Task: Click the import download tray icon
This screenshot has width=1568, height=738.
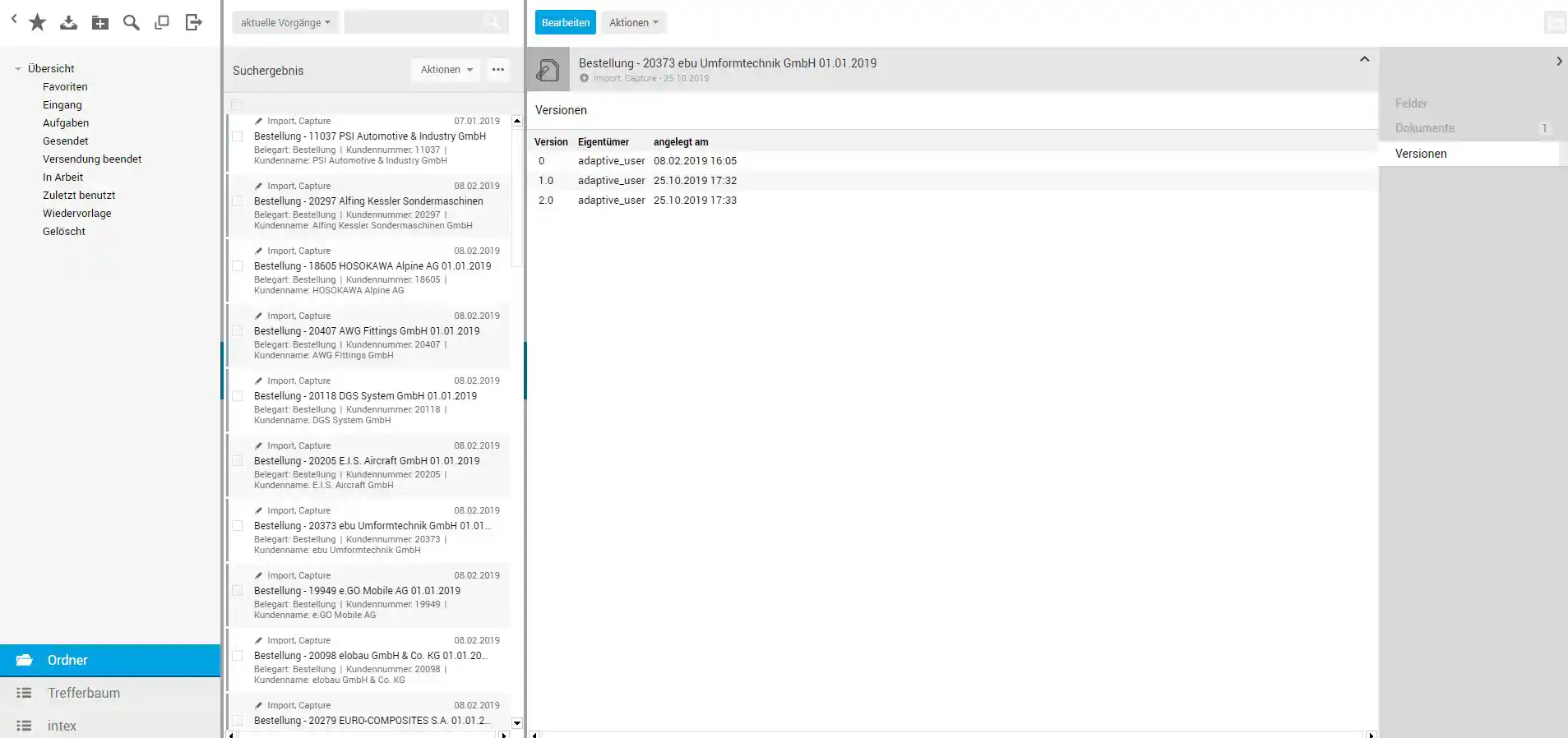Action: (69, 23)
